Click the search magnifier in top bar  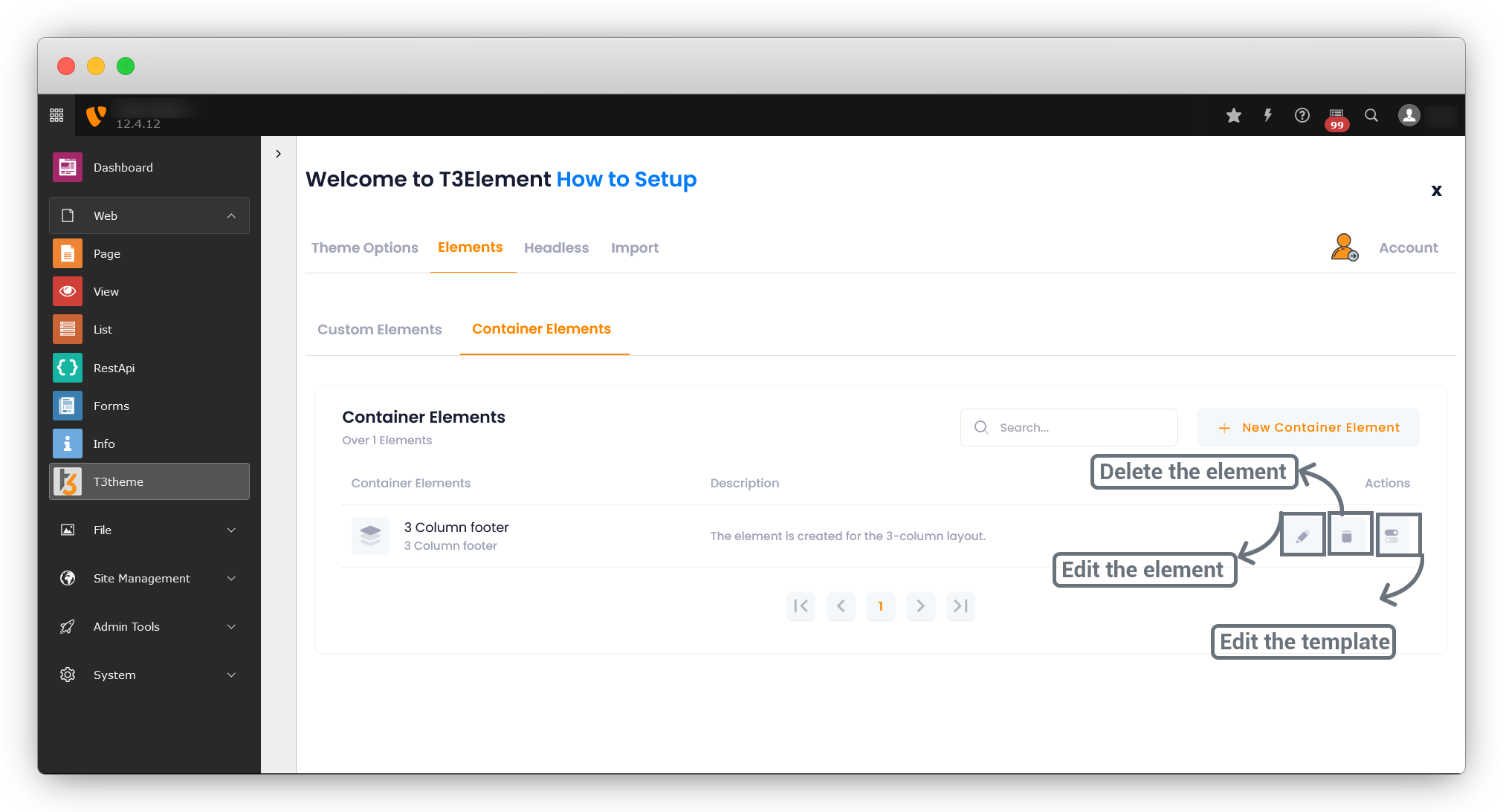(x=1371, y=115)
